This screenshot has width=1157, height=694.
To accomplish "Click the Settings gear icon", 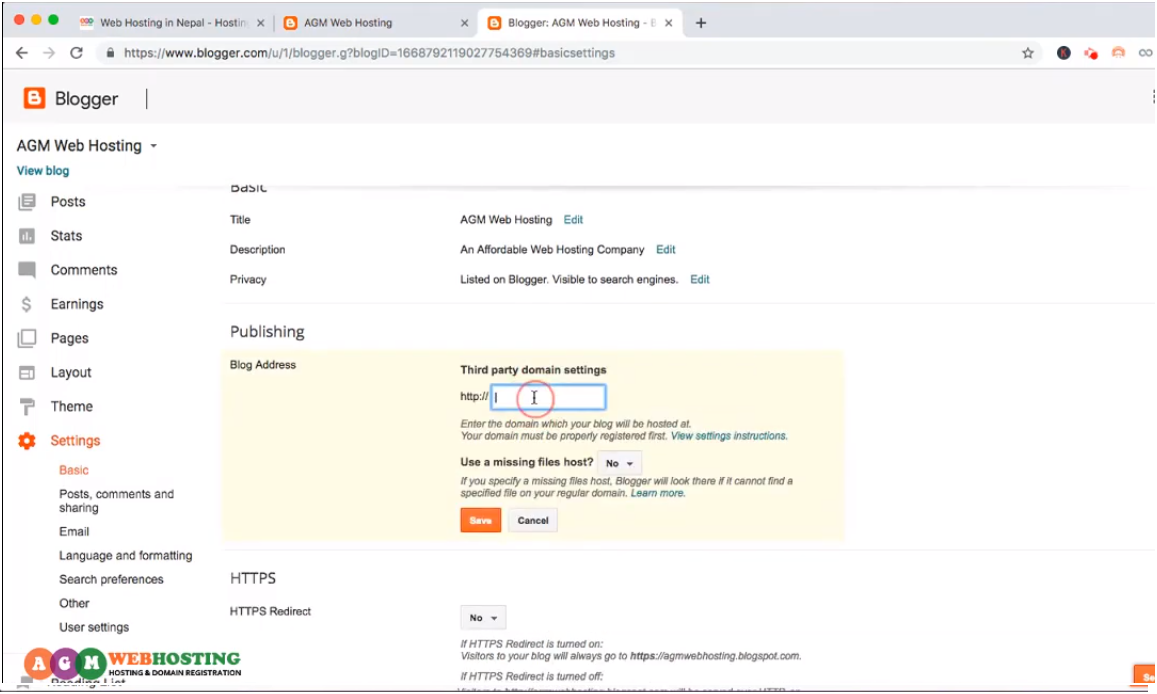I will tap(27, 440).
